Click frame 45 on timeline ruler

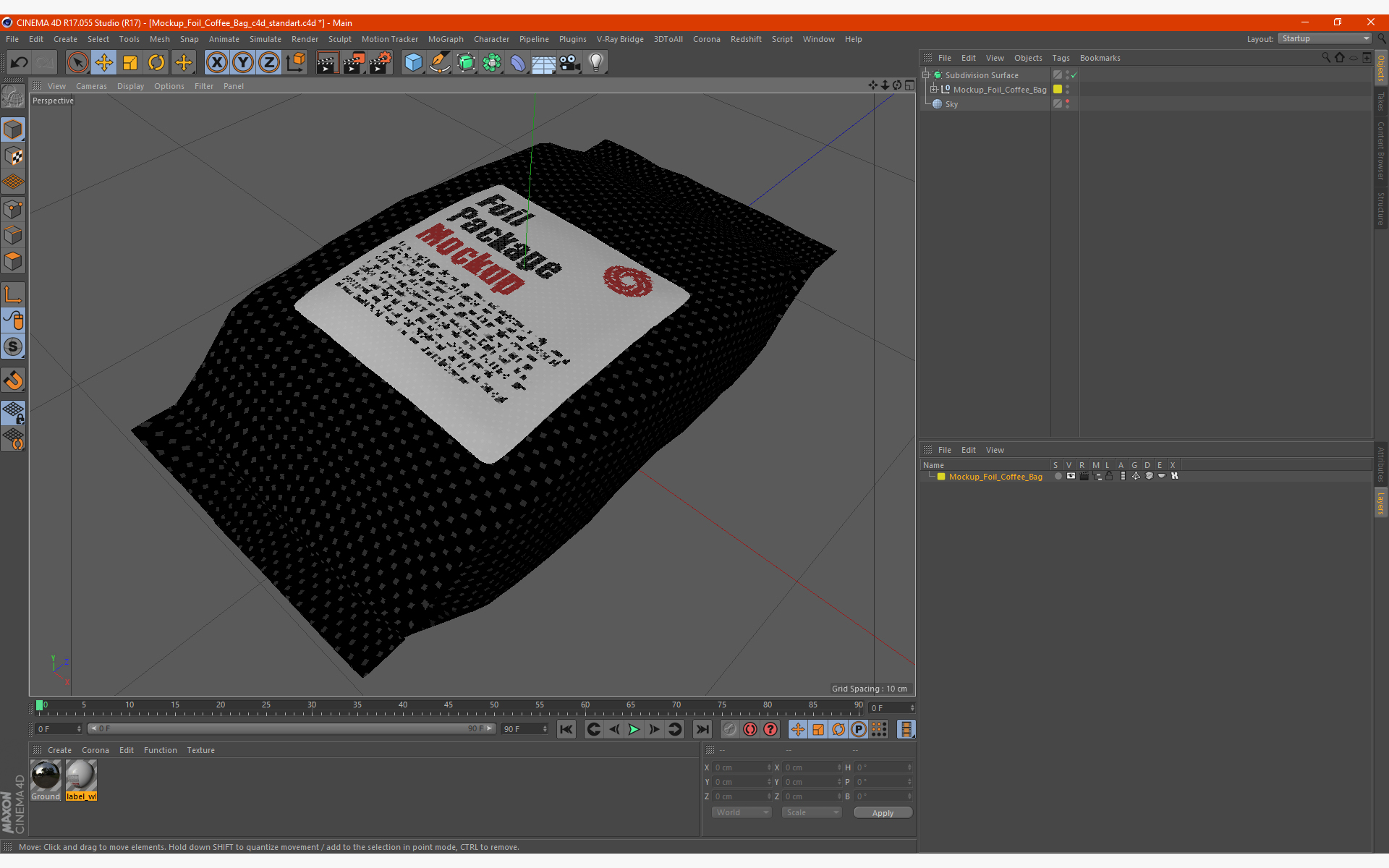(x=449, y=706)
